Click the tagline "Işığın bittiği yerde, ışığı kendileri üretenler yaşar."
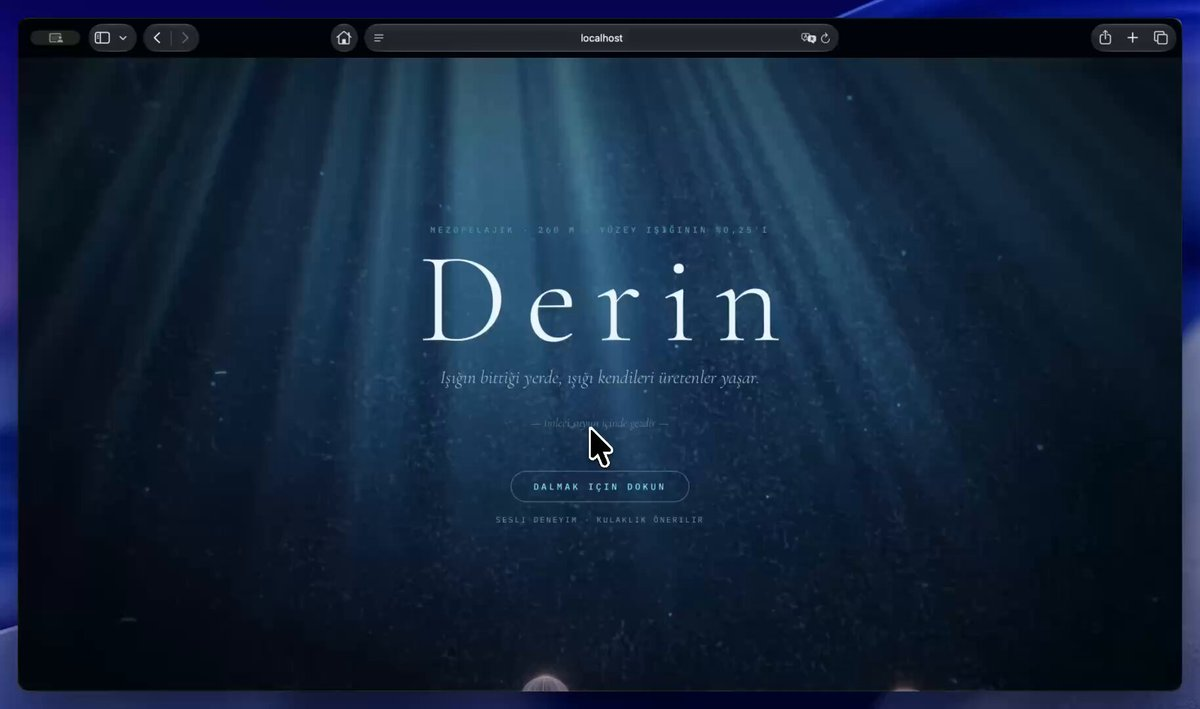This screenshot has width=1200, height=709. [x=600, y=379]
